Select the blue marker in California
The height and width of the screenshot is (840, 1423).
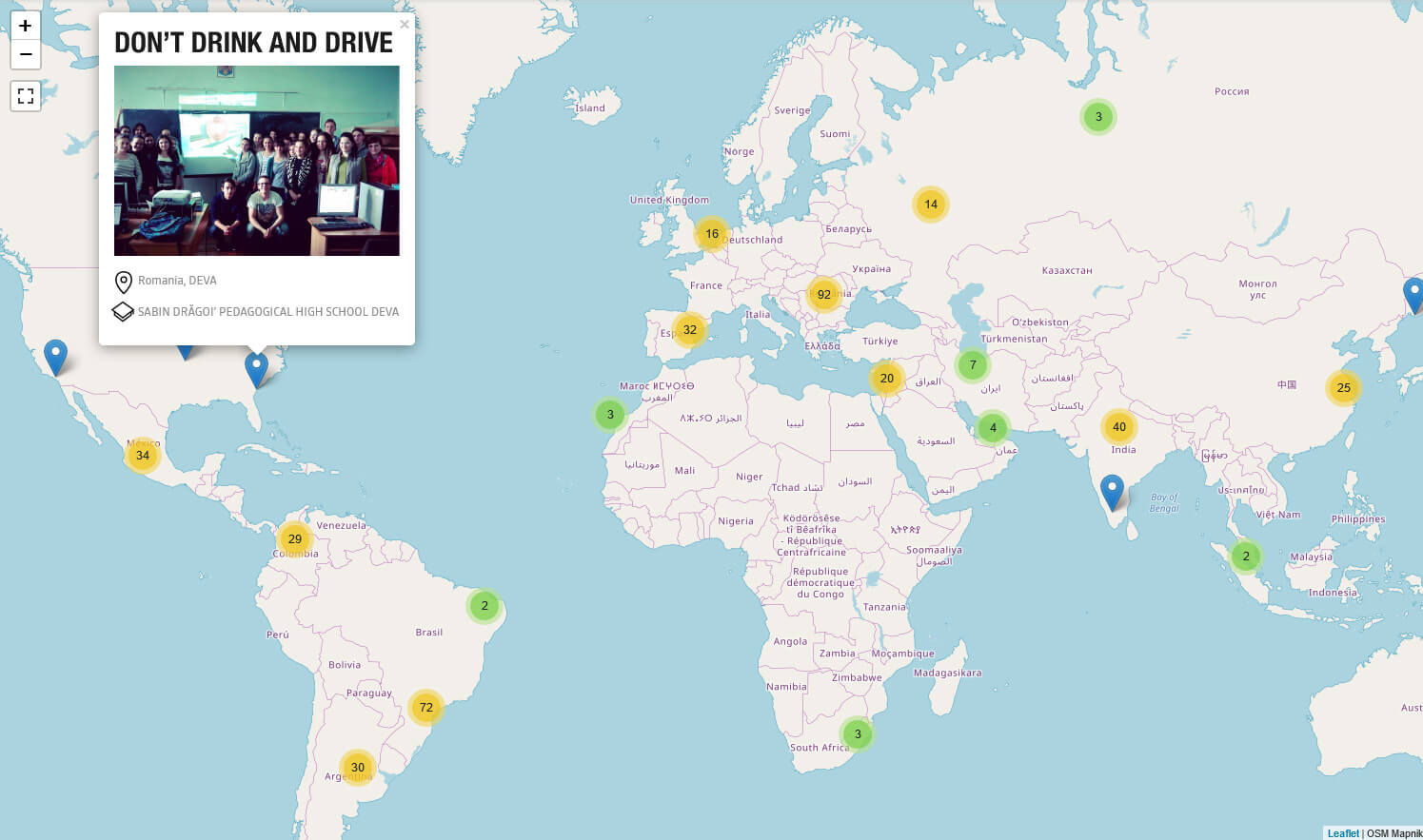(55, 354)
